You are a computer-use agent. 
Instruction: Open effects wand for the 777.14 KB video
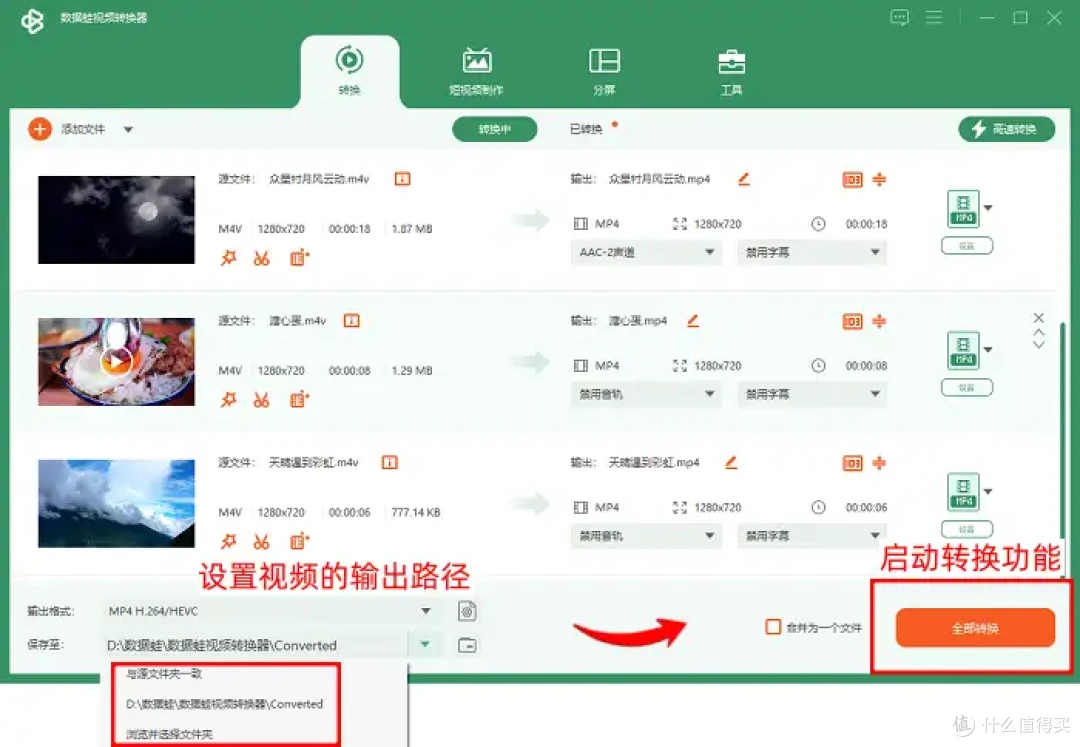click(x=228, y=541)
